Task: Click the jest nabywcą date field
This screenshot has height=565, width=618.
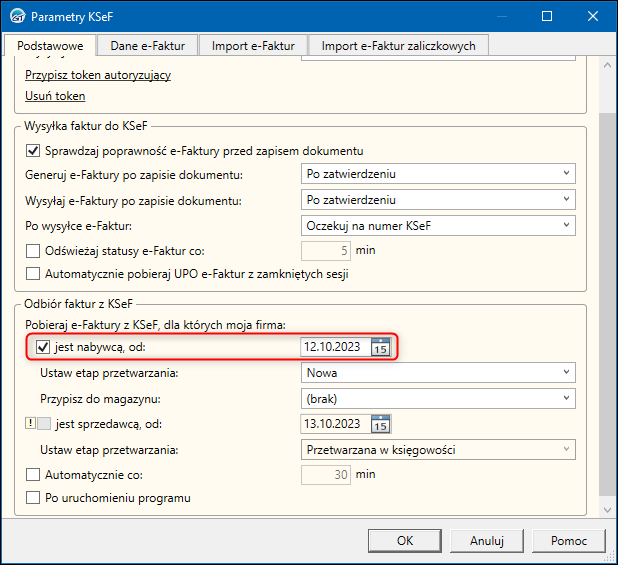Action: click(x=333, y=348)
